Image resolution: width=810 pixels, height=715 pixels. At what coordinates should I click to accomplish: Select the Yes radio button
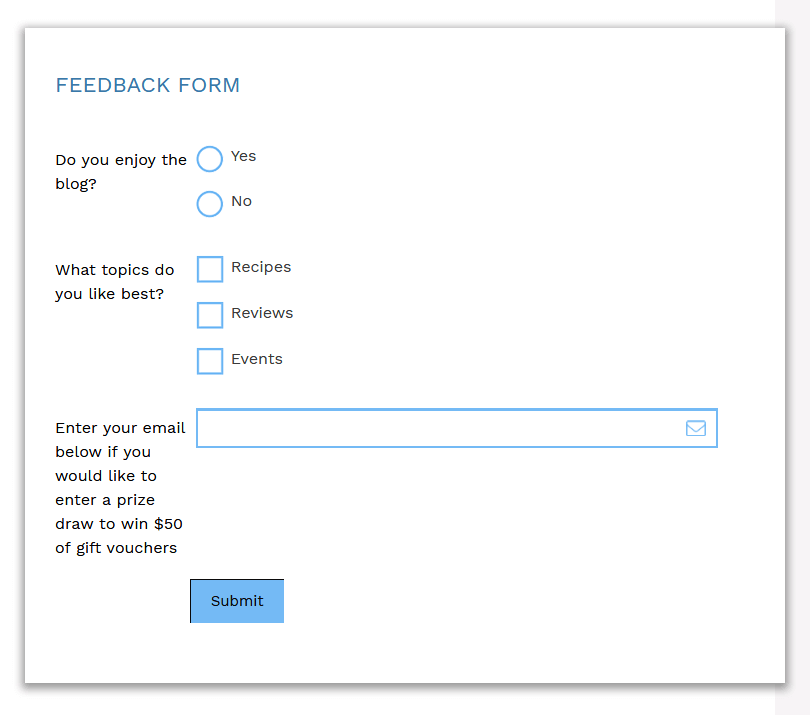(x=210, y=159)
